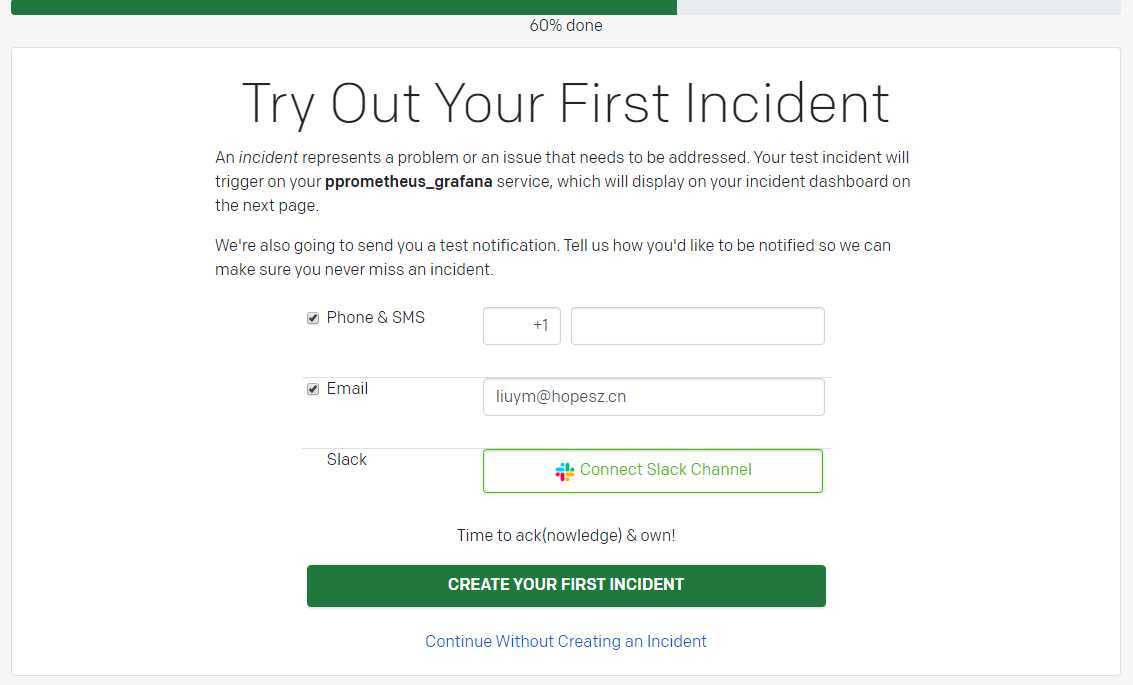Click the email field containing liuym@hopesz.cn
The width and height of the screenshot is (1133, 685).
point(653,397)
